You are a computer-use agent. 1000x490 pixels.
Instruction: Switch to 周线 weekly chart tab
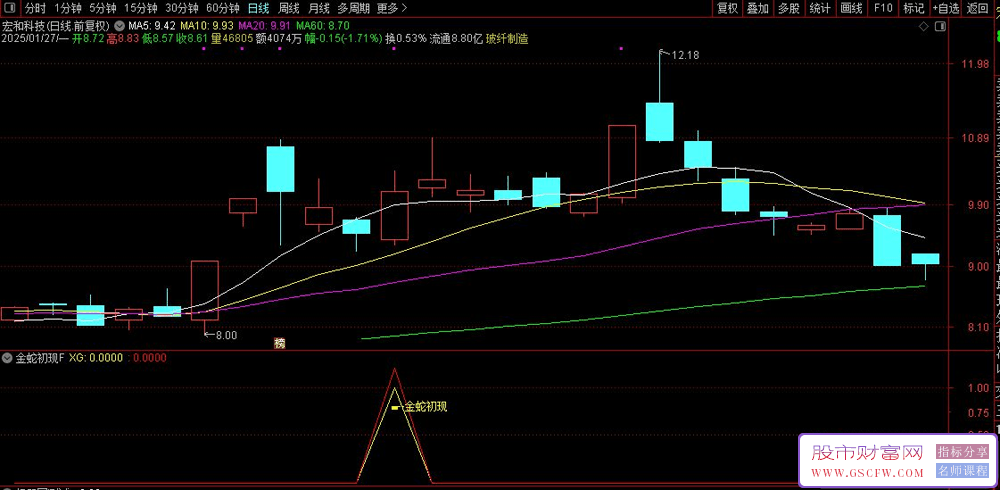point(289,8)
